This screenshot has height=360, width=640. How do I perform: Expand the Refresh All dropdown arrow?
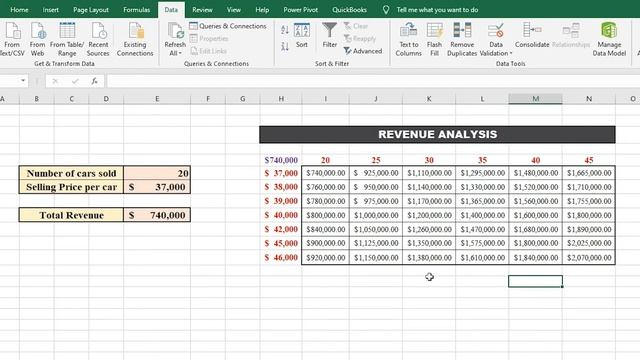click(180, 53)
